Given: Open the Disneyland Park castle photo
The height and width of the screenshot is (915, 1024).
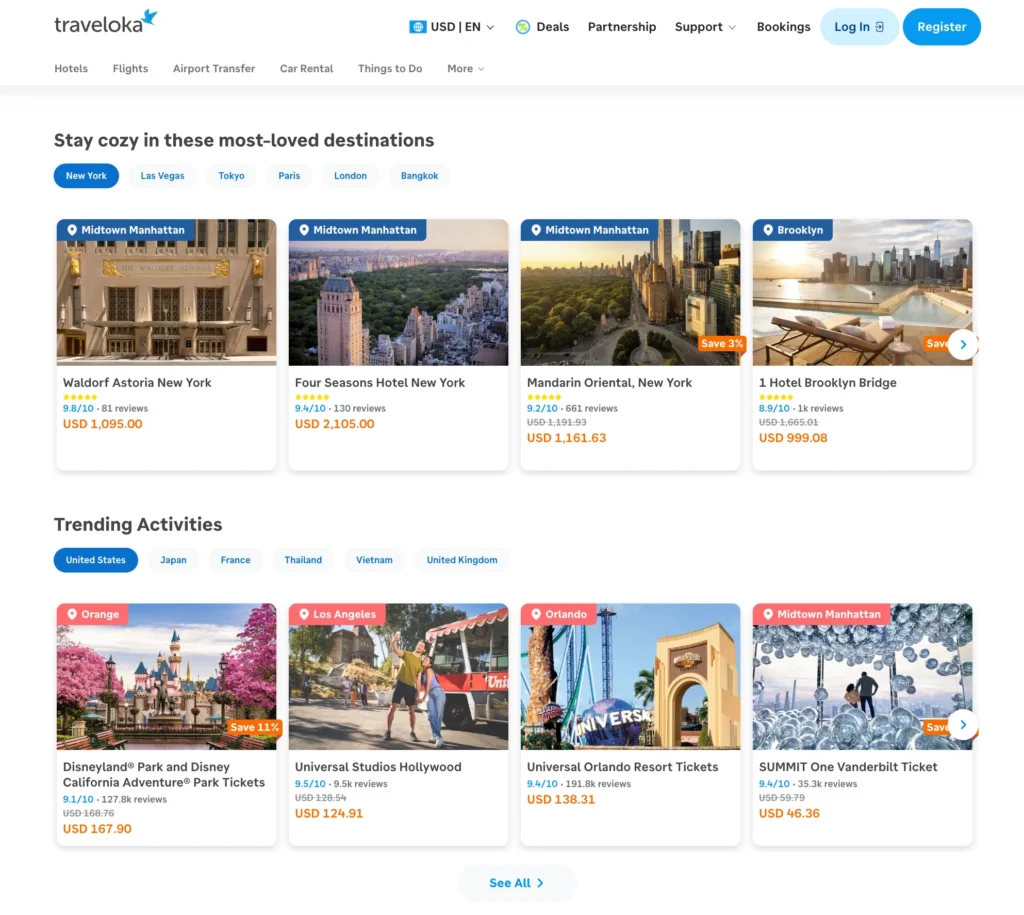Looking at the screenshot, I should click(x=167, y=679).
